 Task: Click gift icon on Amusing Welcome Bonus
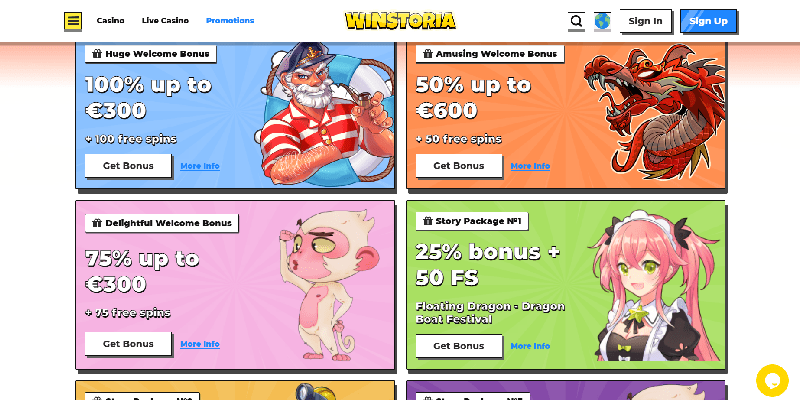coord(428,54)
